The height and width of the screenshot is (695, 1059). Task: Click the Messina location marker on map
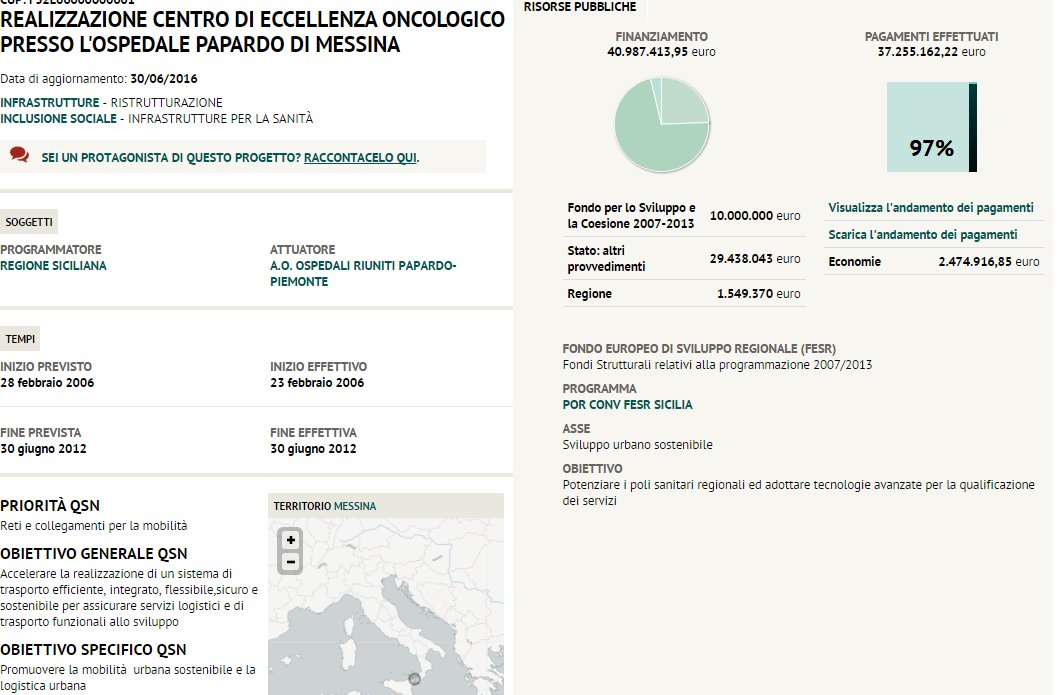point(415,679)
